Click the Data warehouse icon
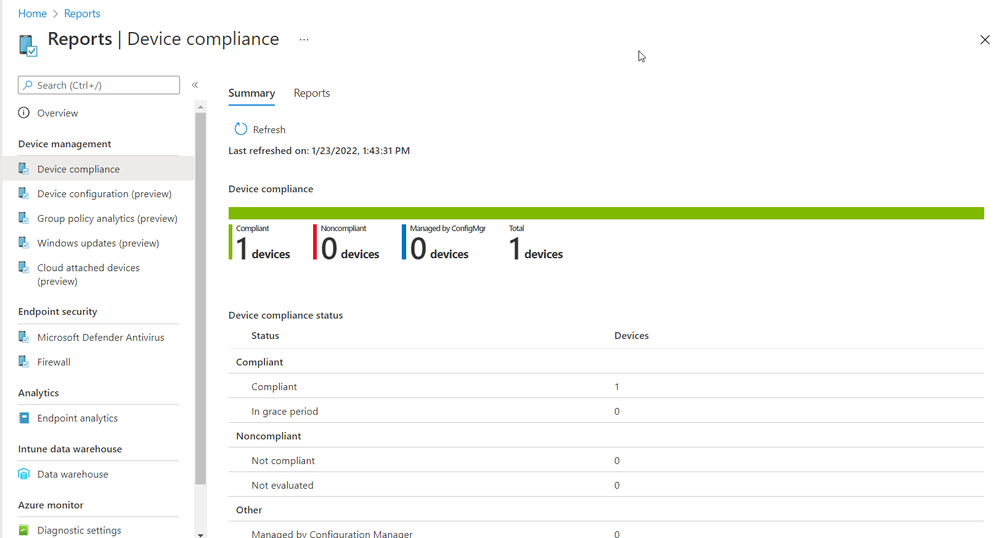Viewport: 999px width, 538px height. coord(24,474)
